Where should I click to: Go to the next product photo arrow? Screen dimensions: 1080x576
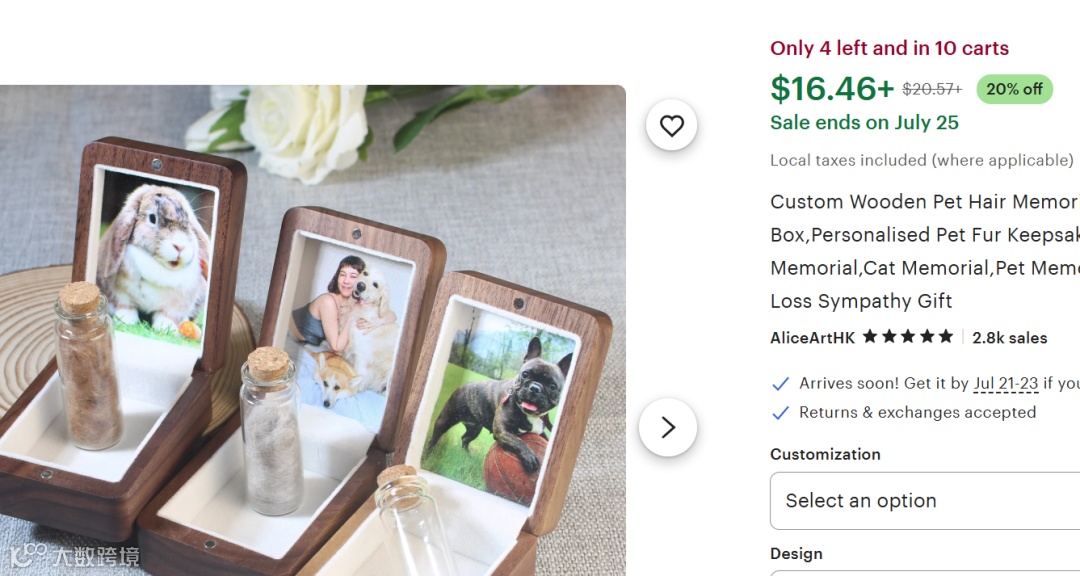pos(667,427)
